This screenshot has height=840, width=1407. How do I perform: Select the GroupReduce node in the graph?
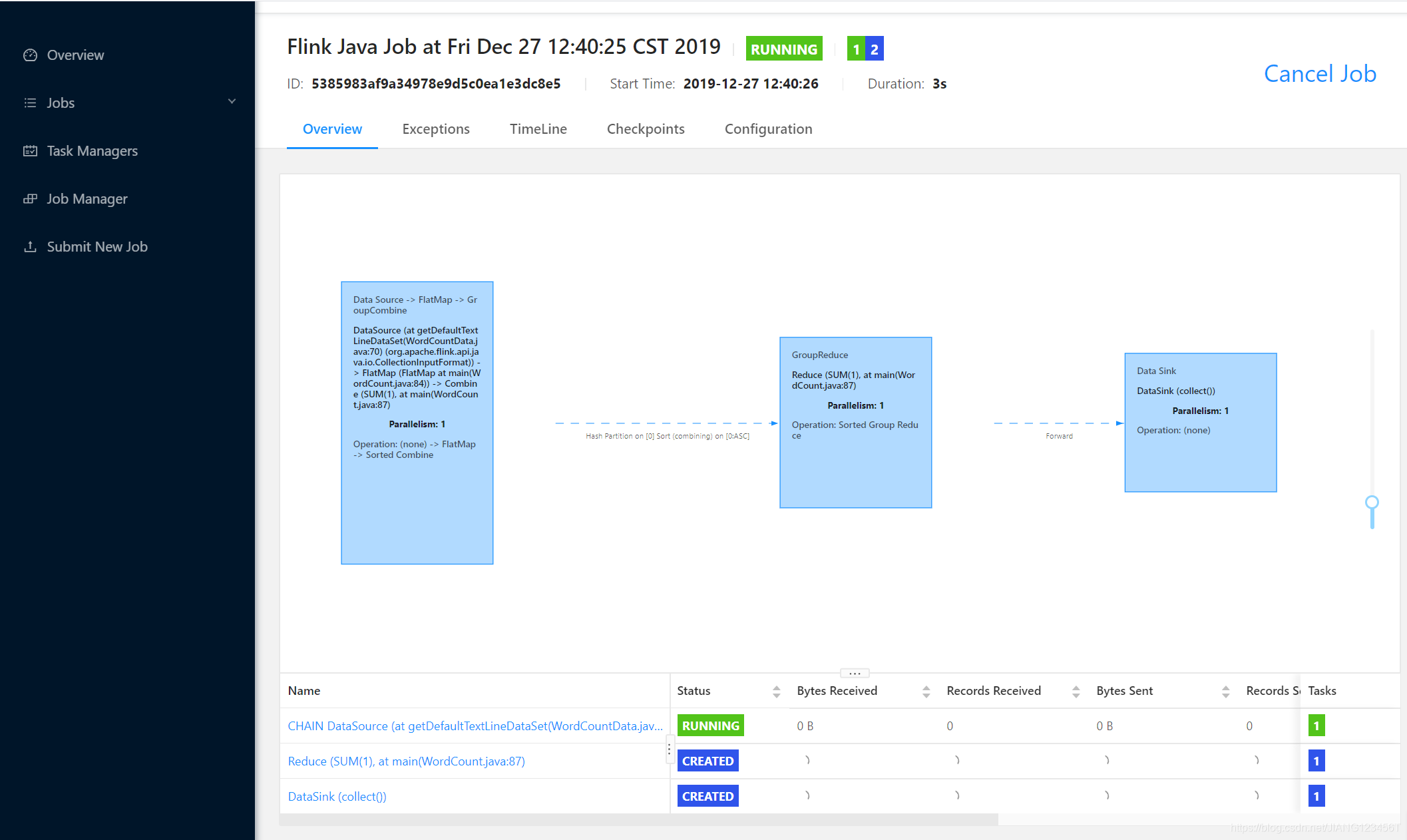click(x=855, y=423)
